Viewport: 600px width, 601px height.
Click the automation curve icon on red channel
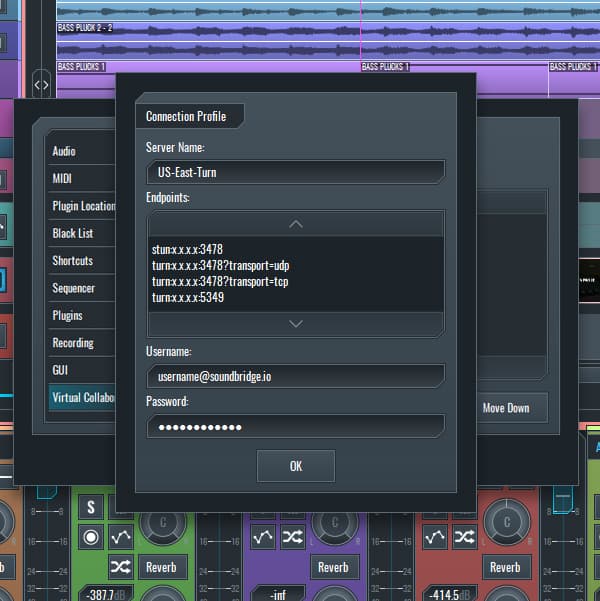tap(436, 537)
